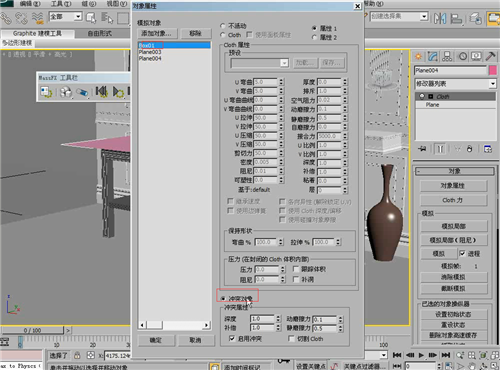Open the 视图 (Views) menu
500x370 pixels.
coord(117,4)
